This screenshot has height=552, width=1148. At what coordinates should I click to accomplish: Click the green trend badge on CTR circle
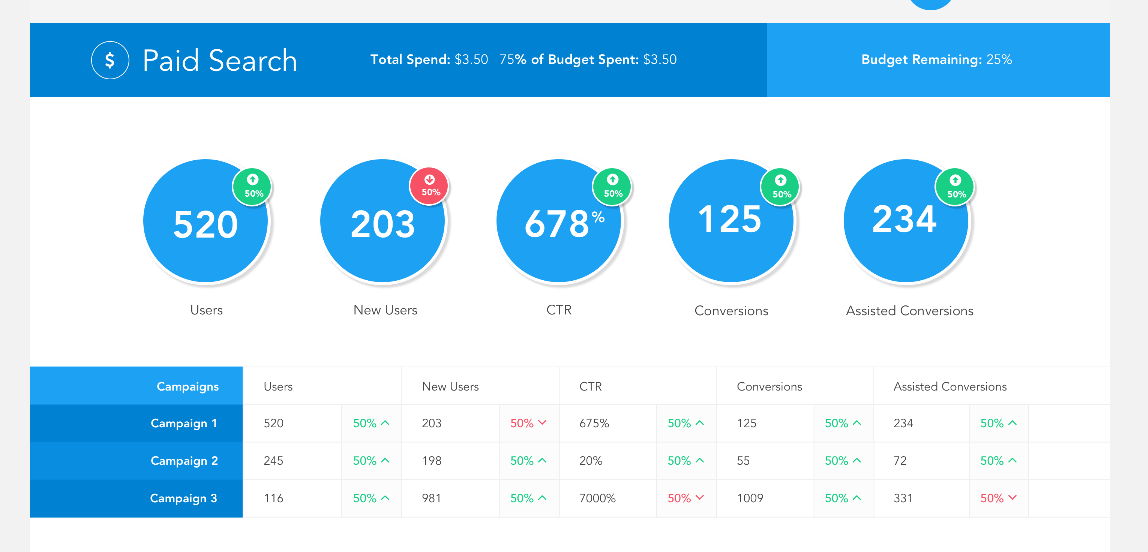point(613,186)
